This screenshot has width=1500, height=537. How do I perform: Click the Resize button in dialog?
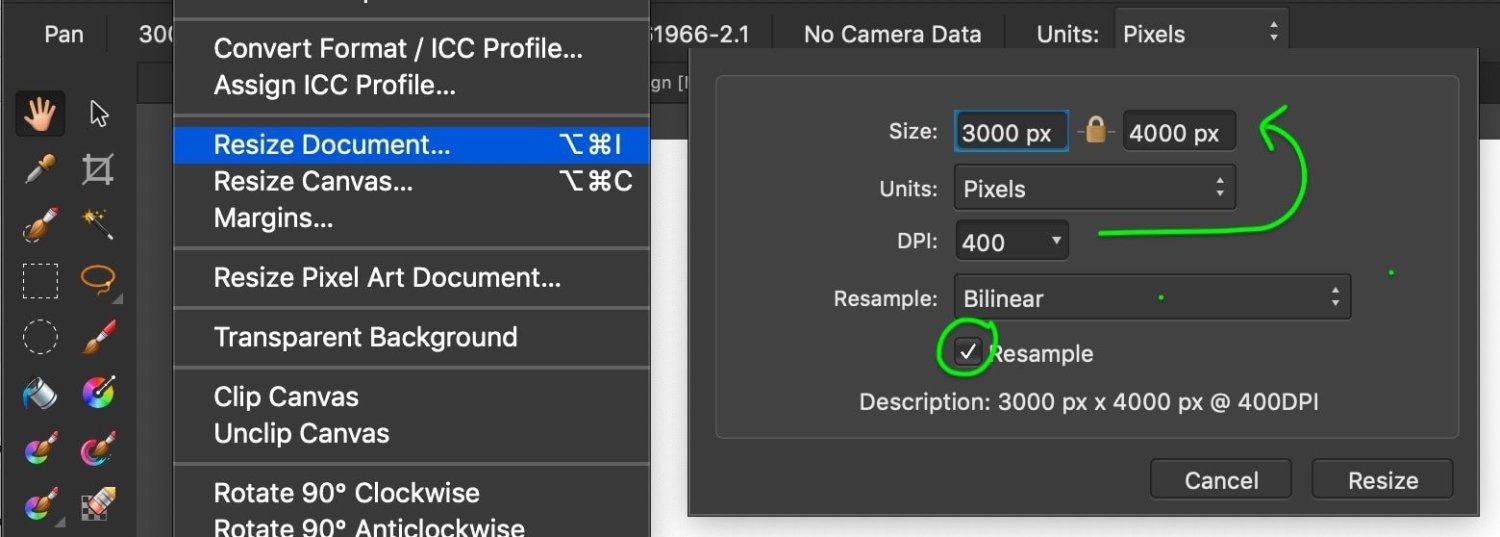pyautogui.click(x=1383, y=480)
